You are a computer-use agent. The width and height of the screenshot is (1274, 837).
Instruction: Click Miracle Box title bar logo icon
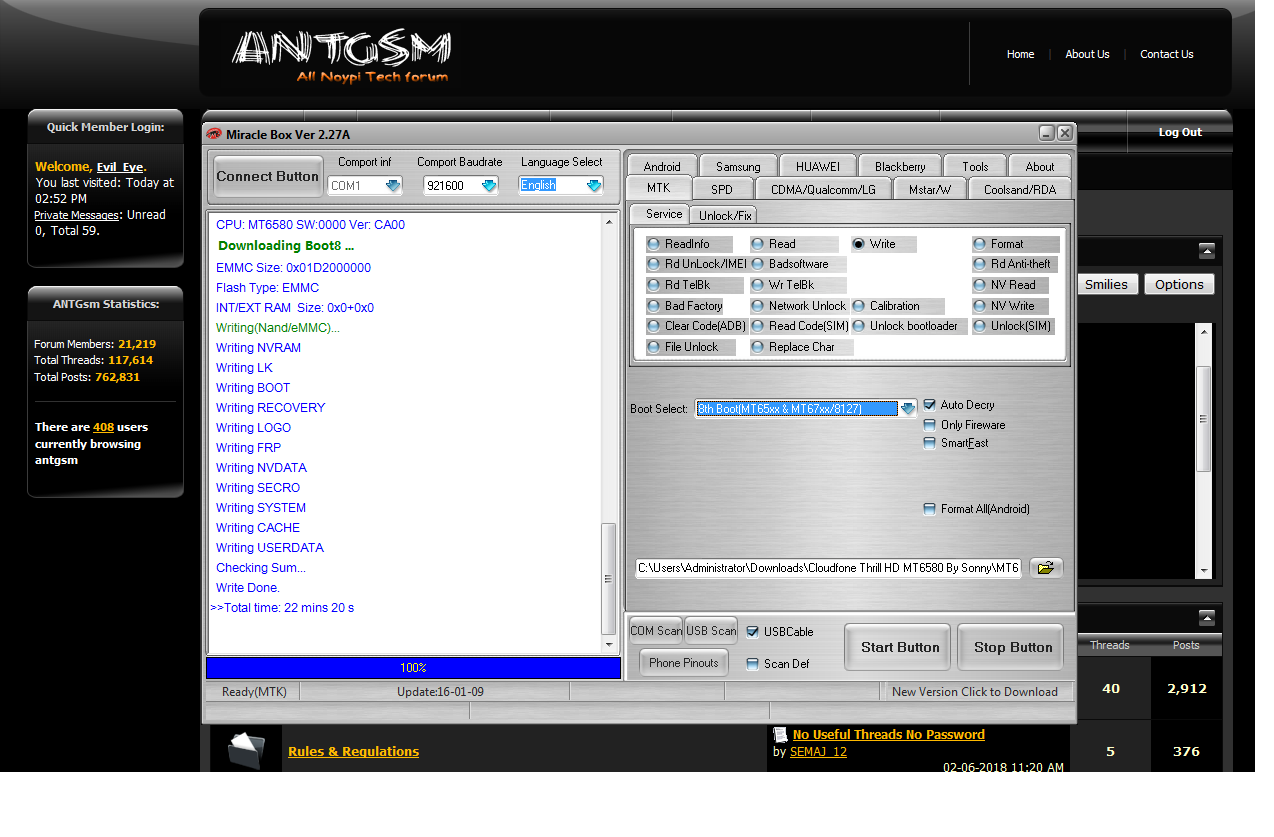point(214,134)
